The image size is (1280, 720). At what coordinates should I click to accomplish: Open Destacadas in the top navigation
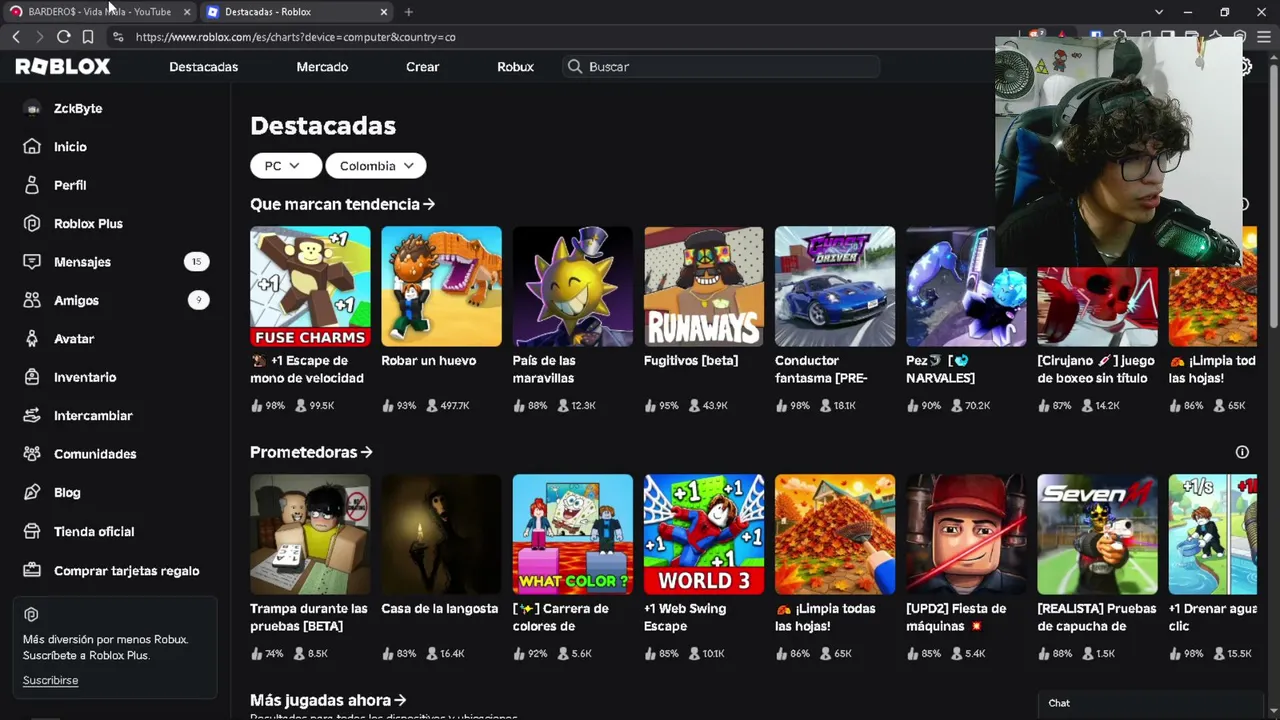click(x=204, y=67)
